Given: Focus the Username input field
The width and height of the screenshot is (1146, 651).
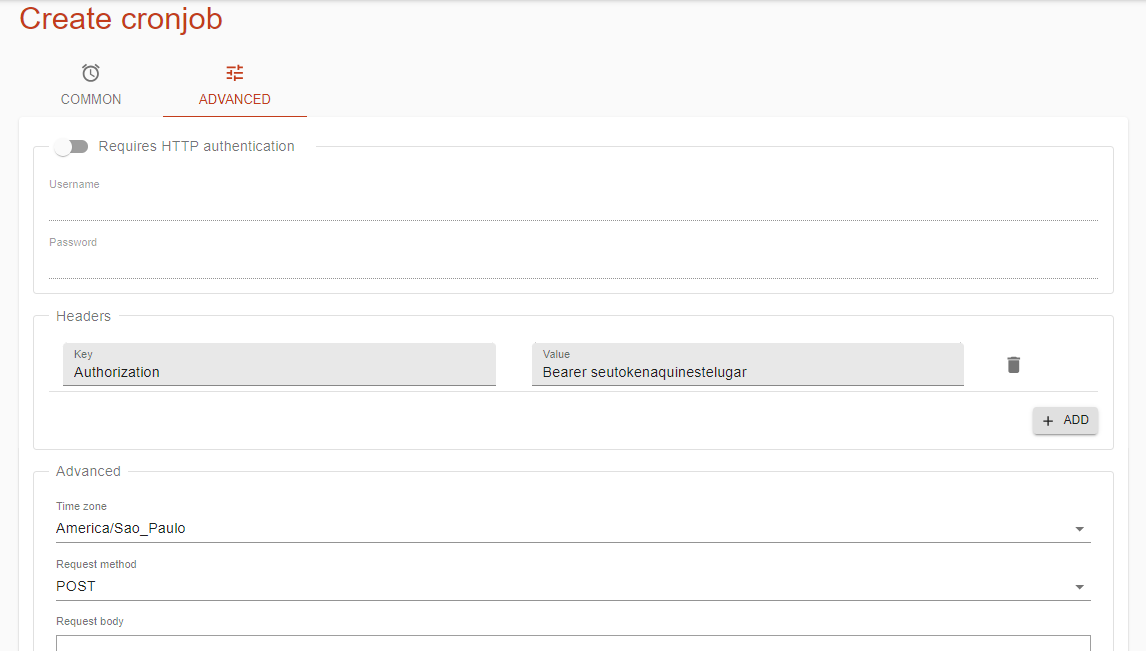Looking at the screenshot, I should click(x=573, y=207).
